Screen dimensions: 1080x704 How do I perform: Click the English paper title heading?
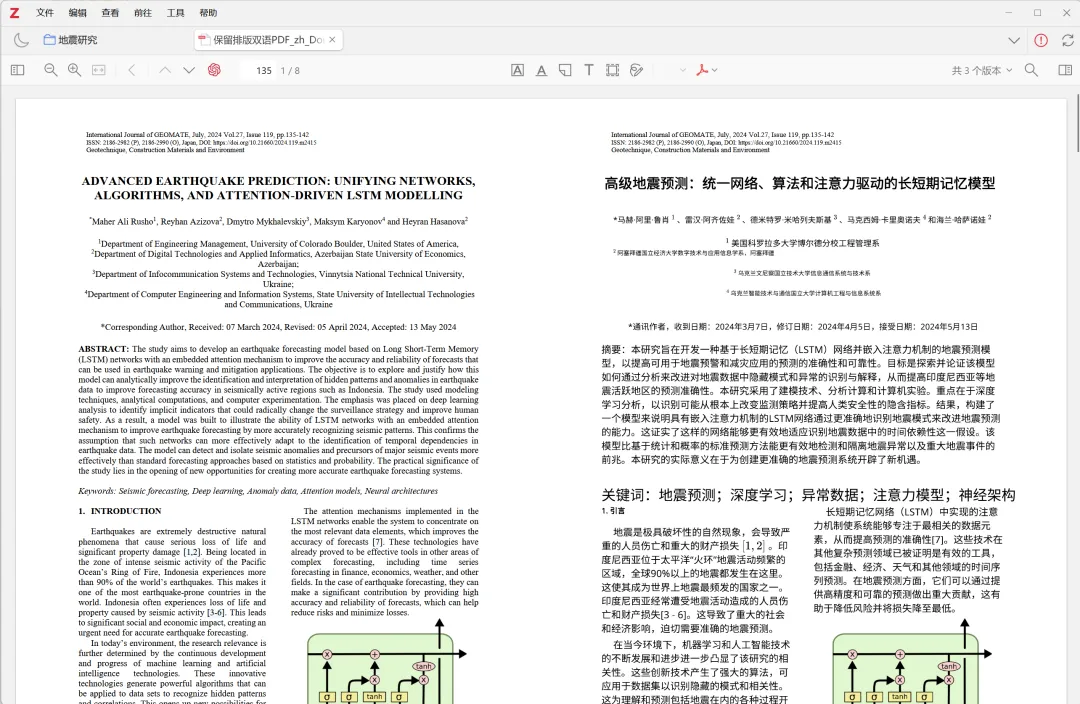coord(278,188)
